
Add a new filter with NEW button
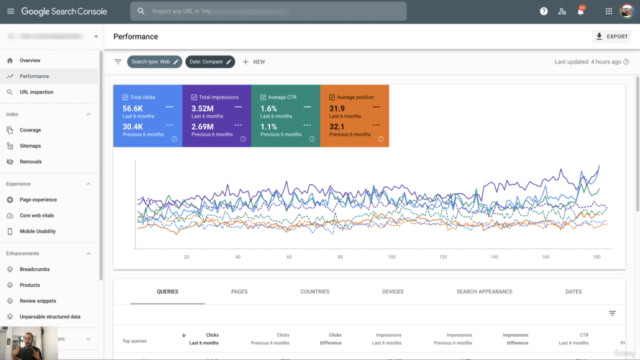click(254, 62)
